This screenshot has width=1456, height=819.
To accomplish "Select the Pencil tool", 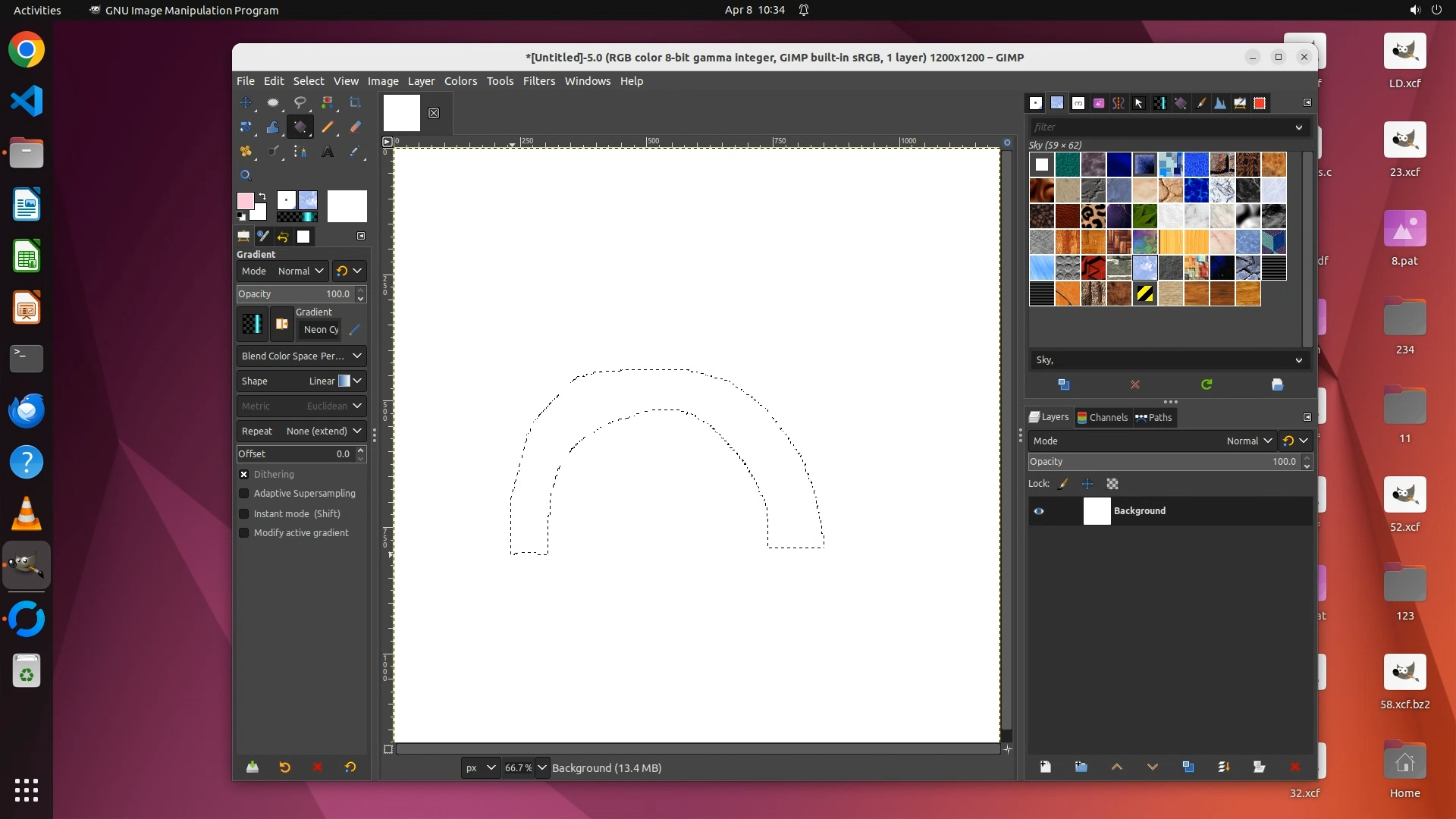I will click(x=328, y=127).
